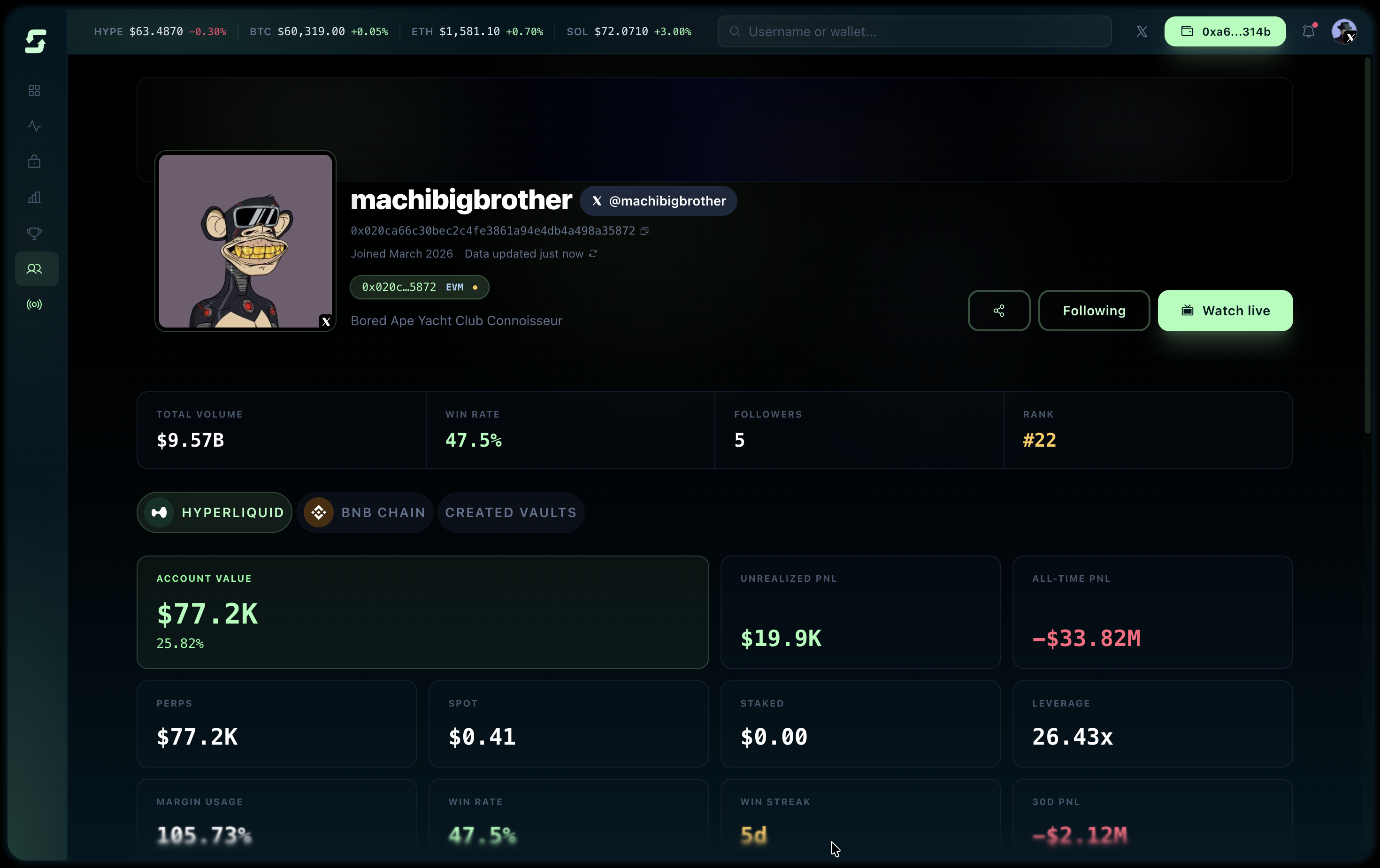The height and width of the screenshot is (868, 1380).
Task: Click the Rank #22 value
Action: [1040, 440]
